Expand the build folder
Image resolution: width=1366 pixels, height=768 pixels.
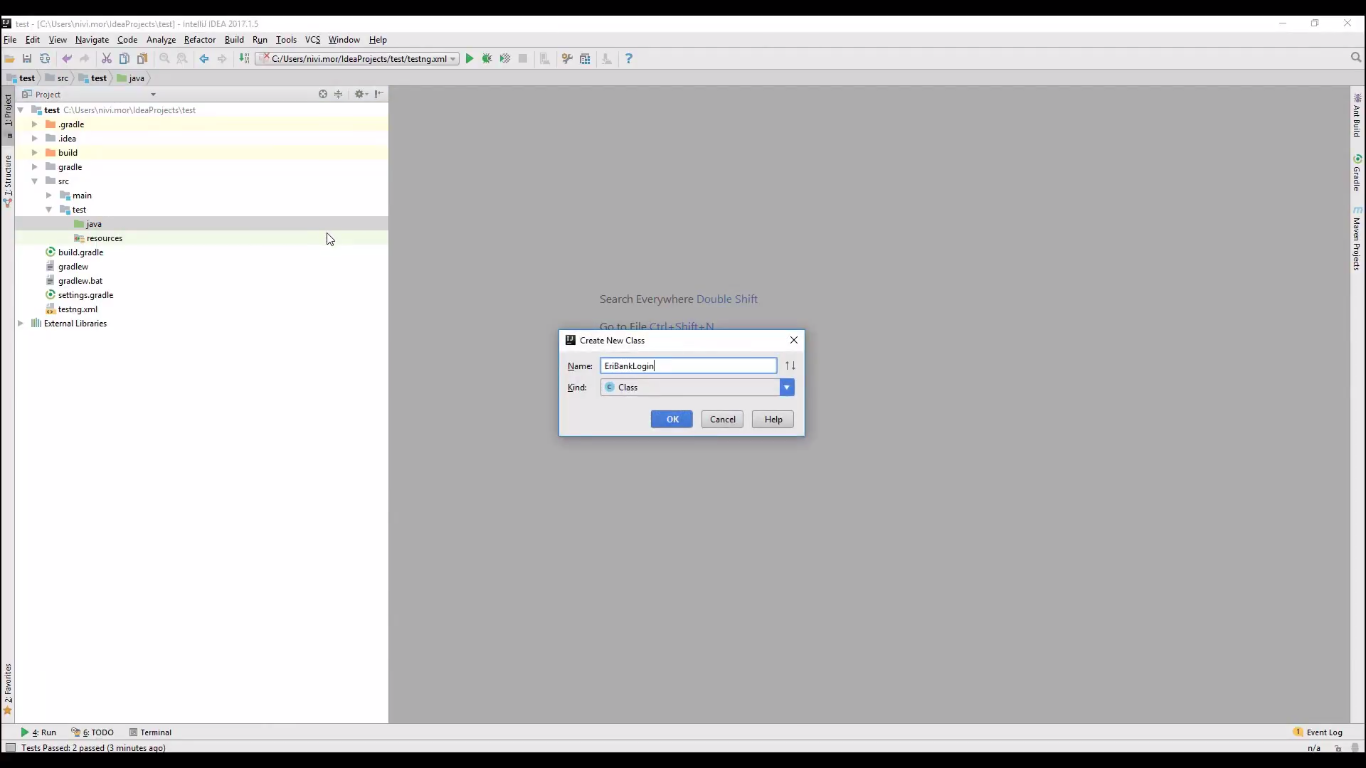pyautogui.click(x=35, y=153)
